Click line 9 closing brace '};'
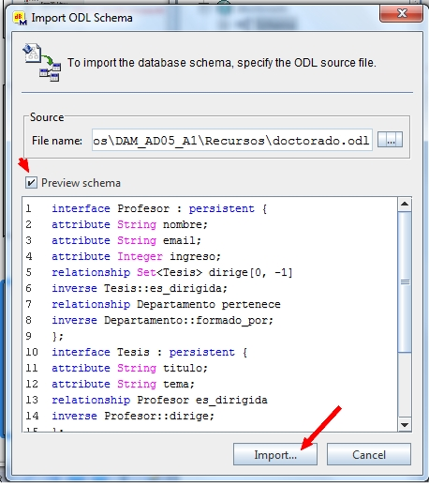The image size is (429, 483). (x=57, y=336)
